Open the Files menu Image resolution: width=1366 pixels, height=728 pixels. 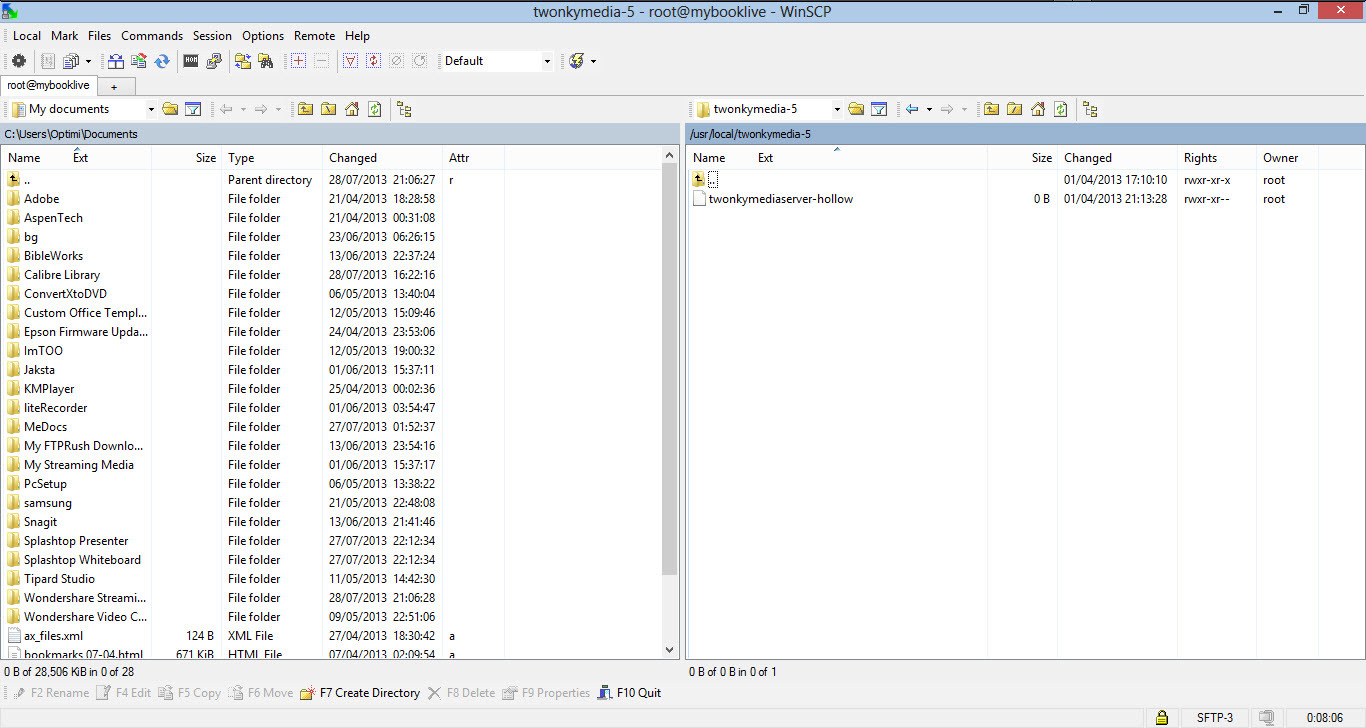pyautogui.click(x=100, y=36)
